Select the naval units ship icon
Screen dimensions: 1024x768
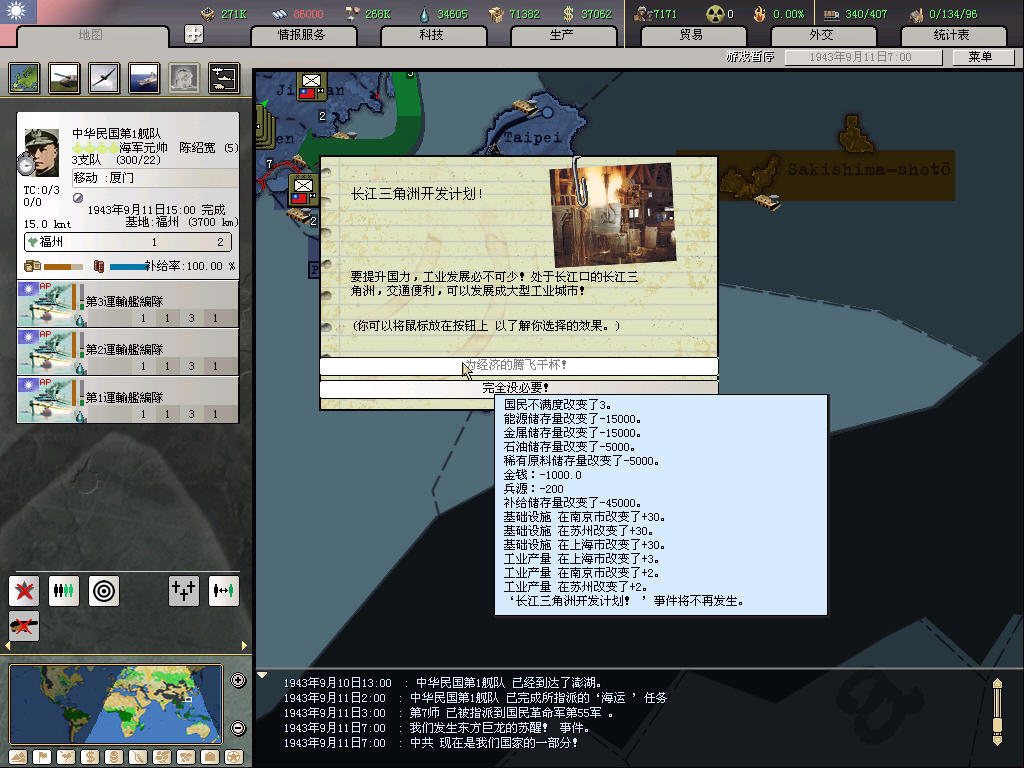click(x=144, y=78)
